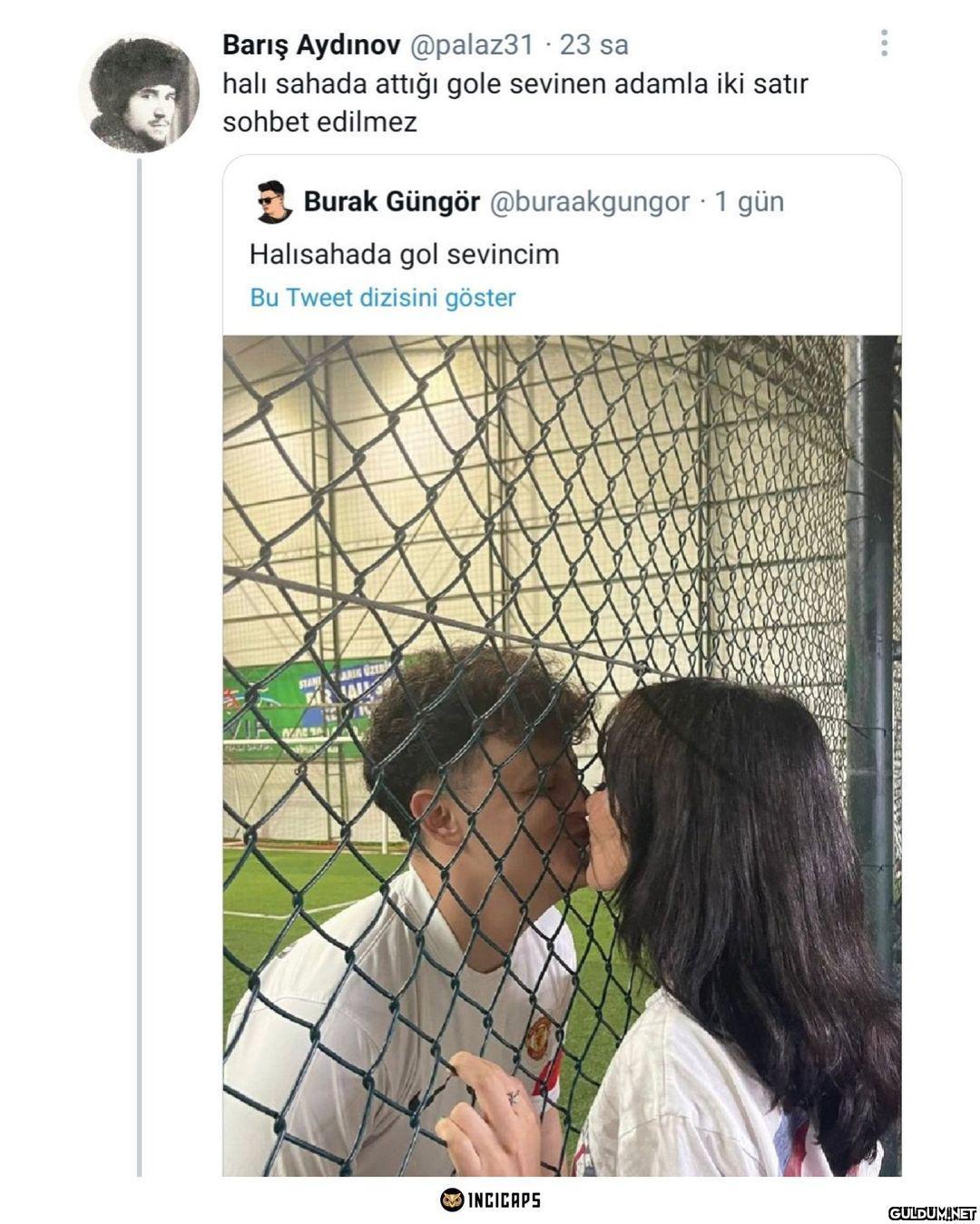Open the quoted tweet's 1 gün timestamp
Screen dimensions: 980x1224
[750, 201]
